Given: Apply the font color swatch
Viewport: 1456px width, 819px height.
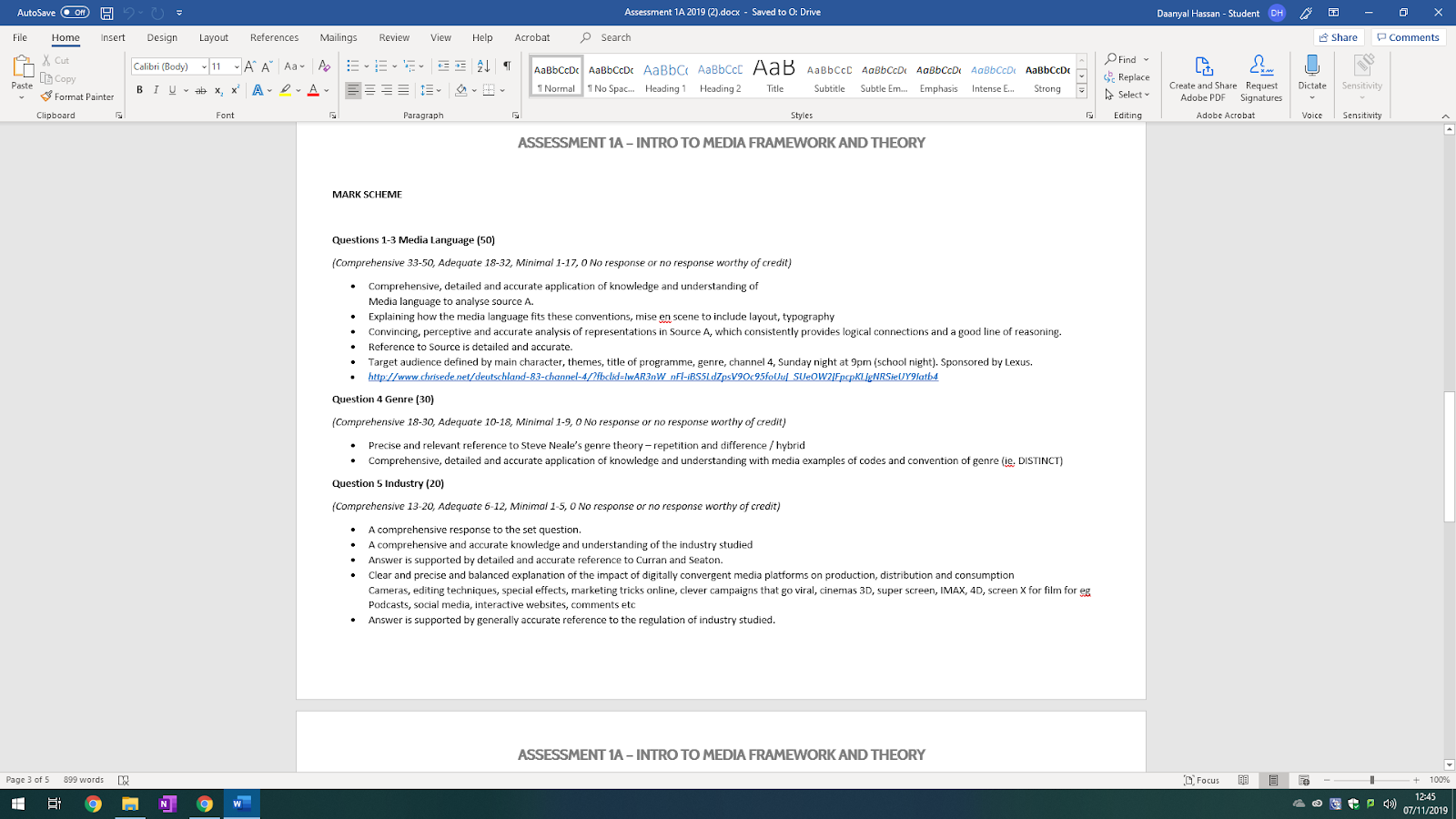Looking at the screenshot, I should click(x=313, y=90).
